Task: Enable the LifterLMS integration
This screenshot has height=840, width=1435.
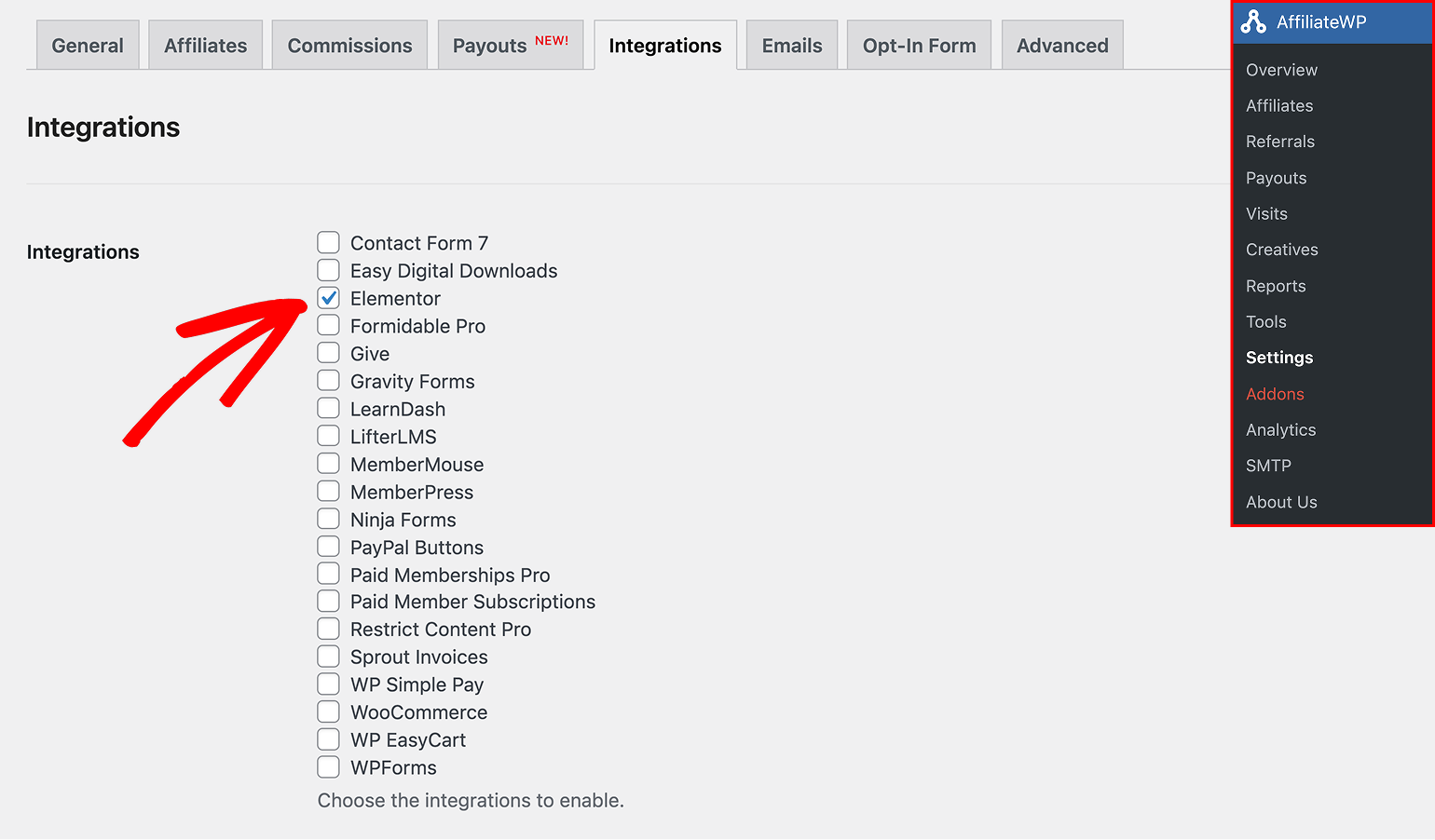Action: tap(328, 436)
